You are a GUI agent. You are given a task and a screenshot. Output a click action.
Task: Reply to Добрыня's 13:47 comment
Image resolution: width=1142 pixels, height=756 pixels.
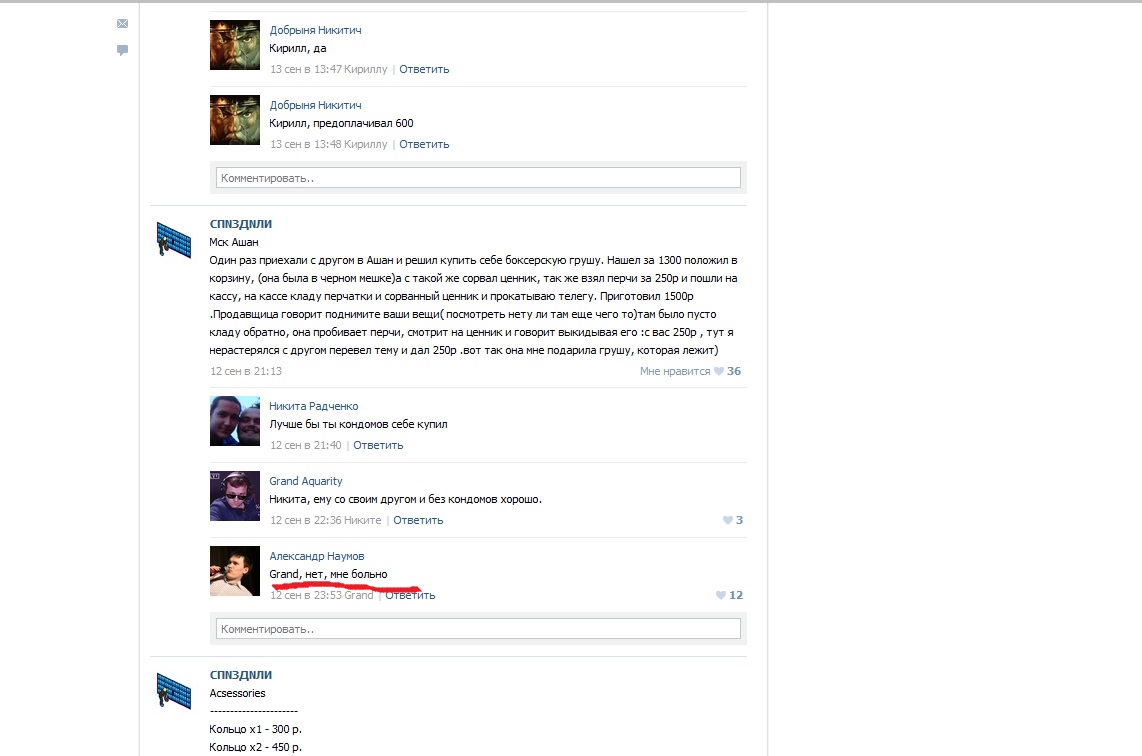pyautogui.click(x=424, y=69)
